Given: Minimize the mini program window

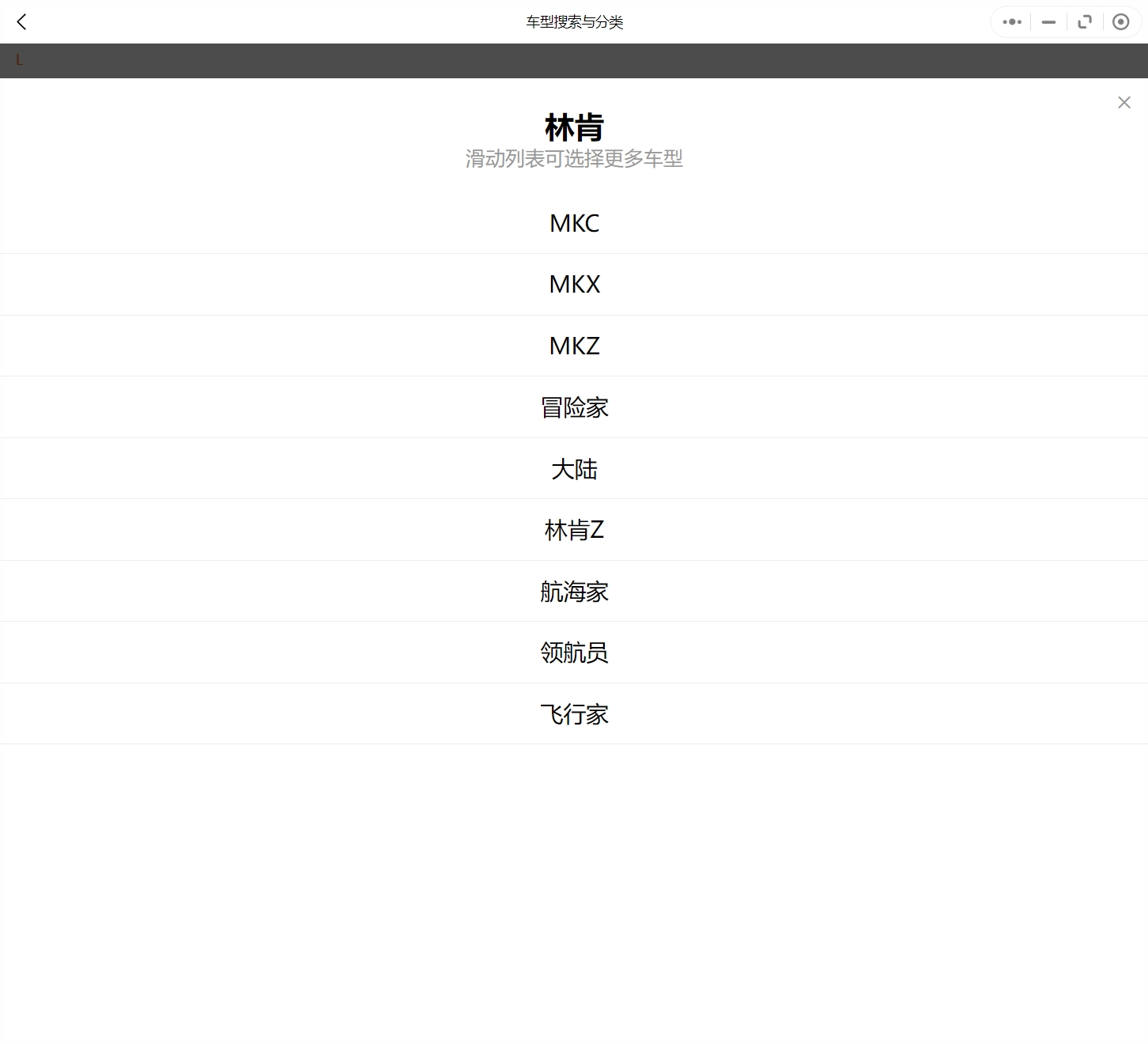Looking at the screenshot, I should click(1048, 22).
